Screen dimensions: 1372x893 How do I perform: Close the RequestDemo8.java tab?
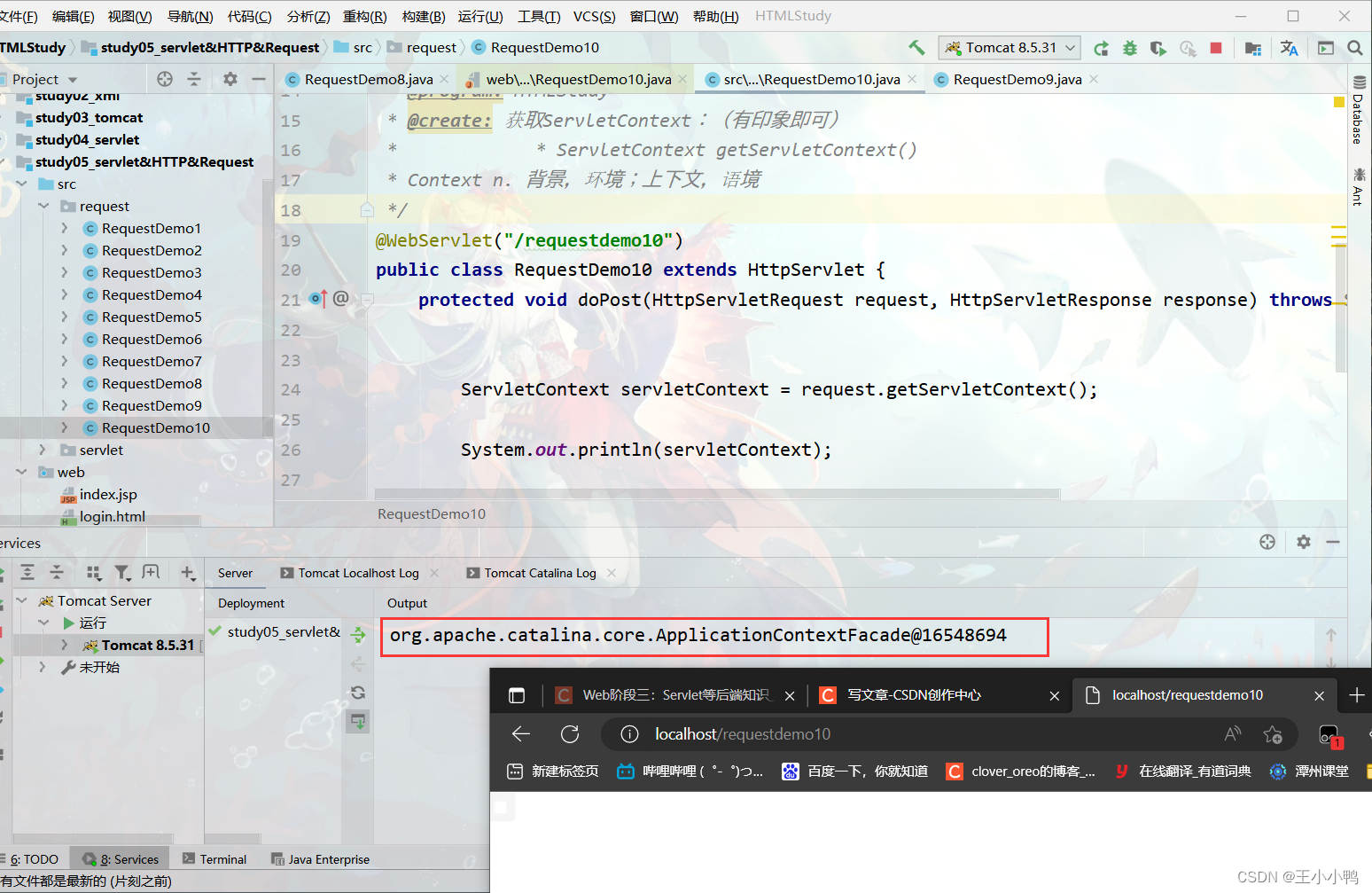[444, 79]
